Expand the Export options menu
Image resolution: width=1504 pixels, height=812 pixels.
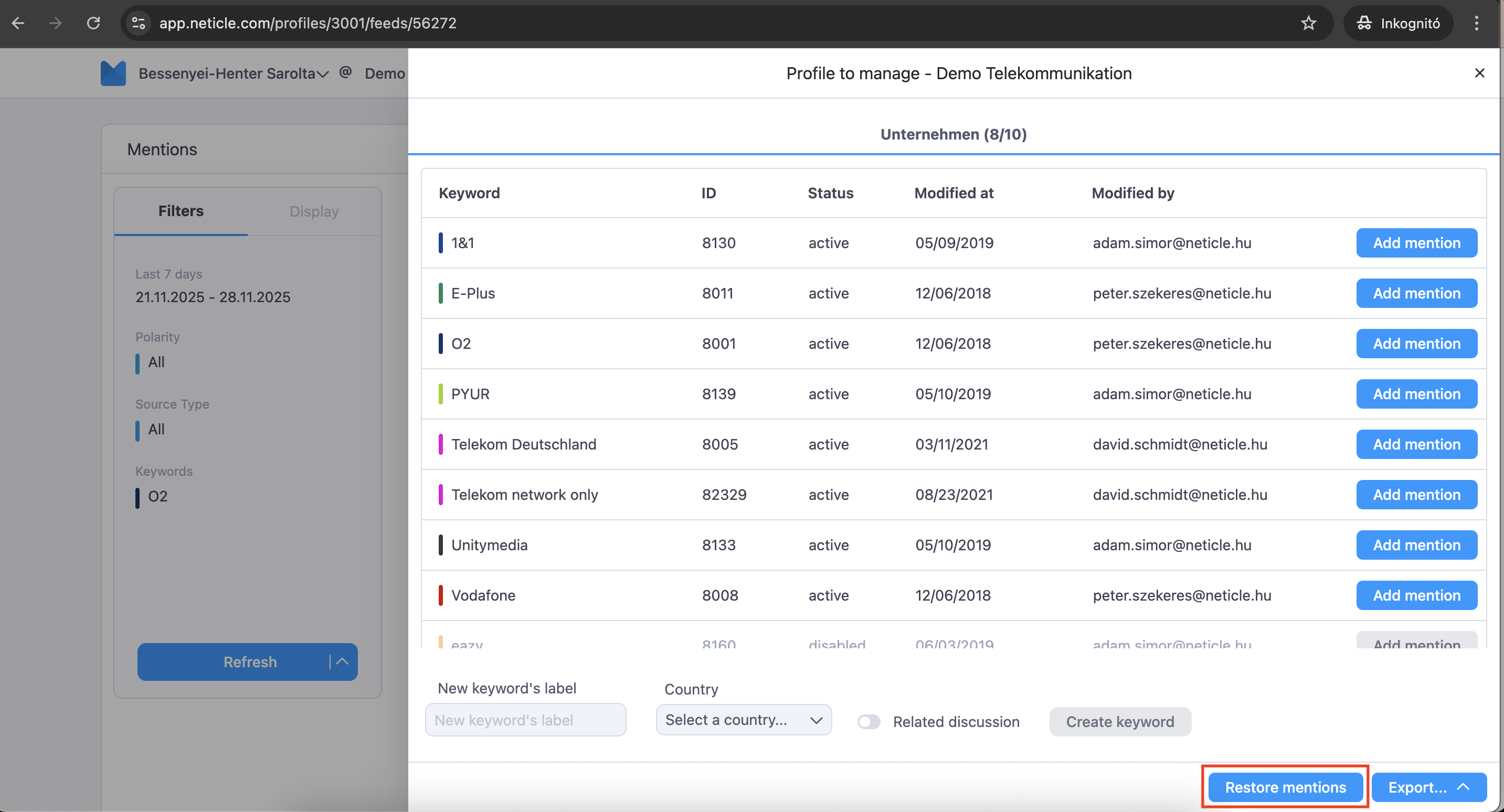1463,787
